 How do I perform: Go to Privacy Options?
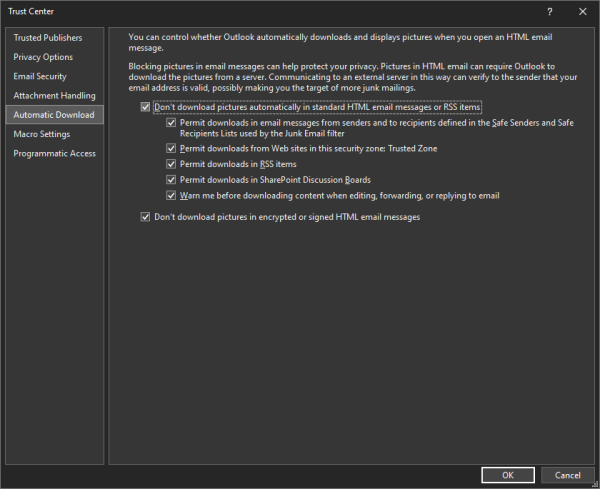click(x=55, y=57)
